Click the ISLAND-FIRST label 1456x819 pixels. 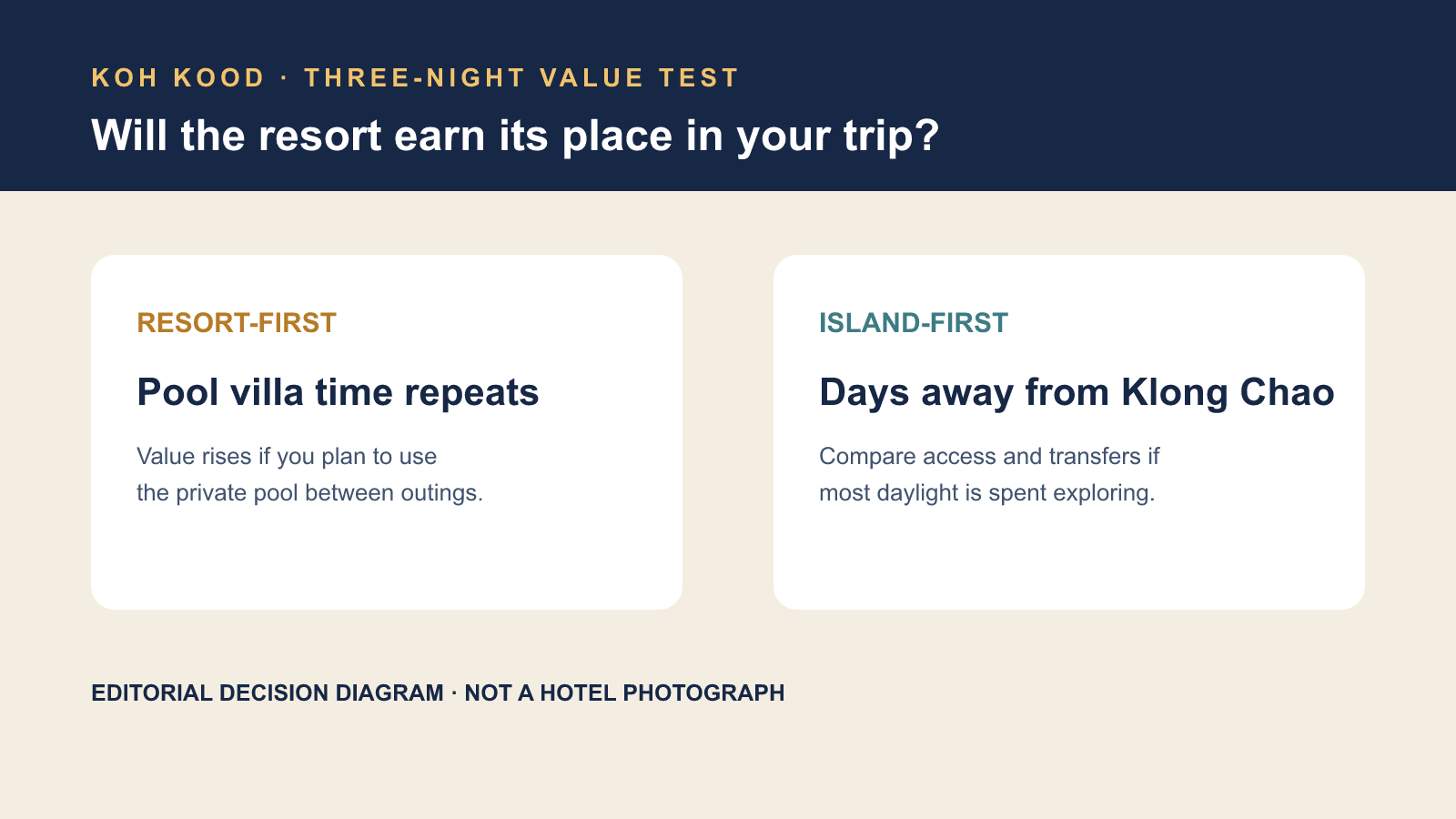click(914, 323)
